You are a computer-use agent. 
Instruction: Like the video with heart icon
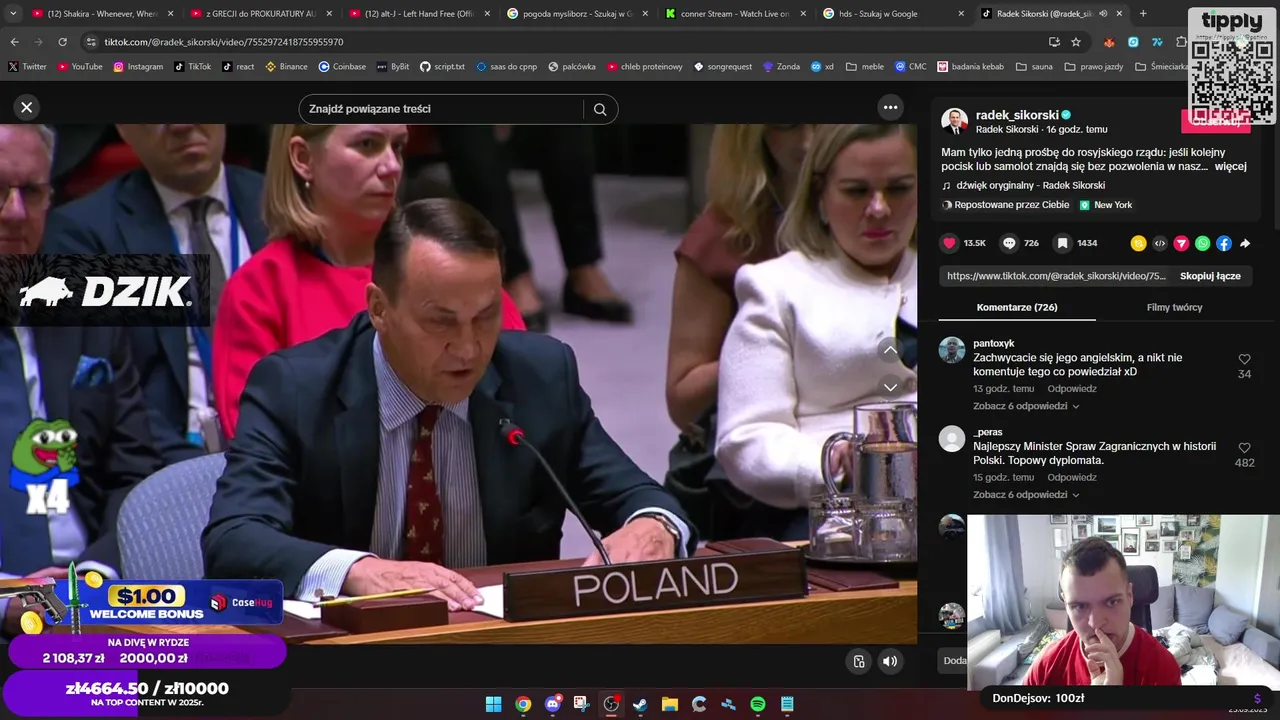[x=949, y=243]
